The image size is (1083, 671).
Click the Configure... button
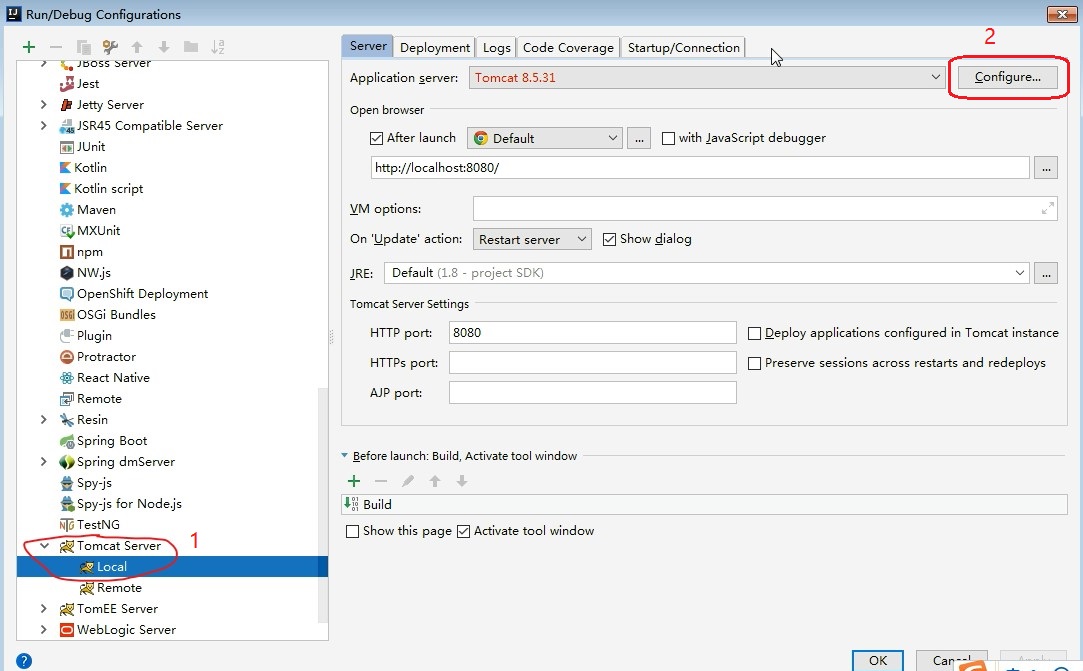tap(1007, 77)
